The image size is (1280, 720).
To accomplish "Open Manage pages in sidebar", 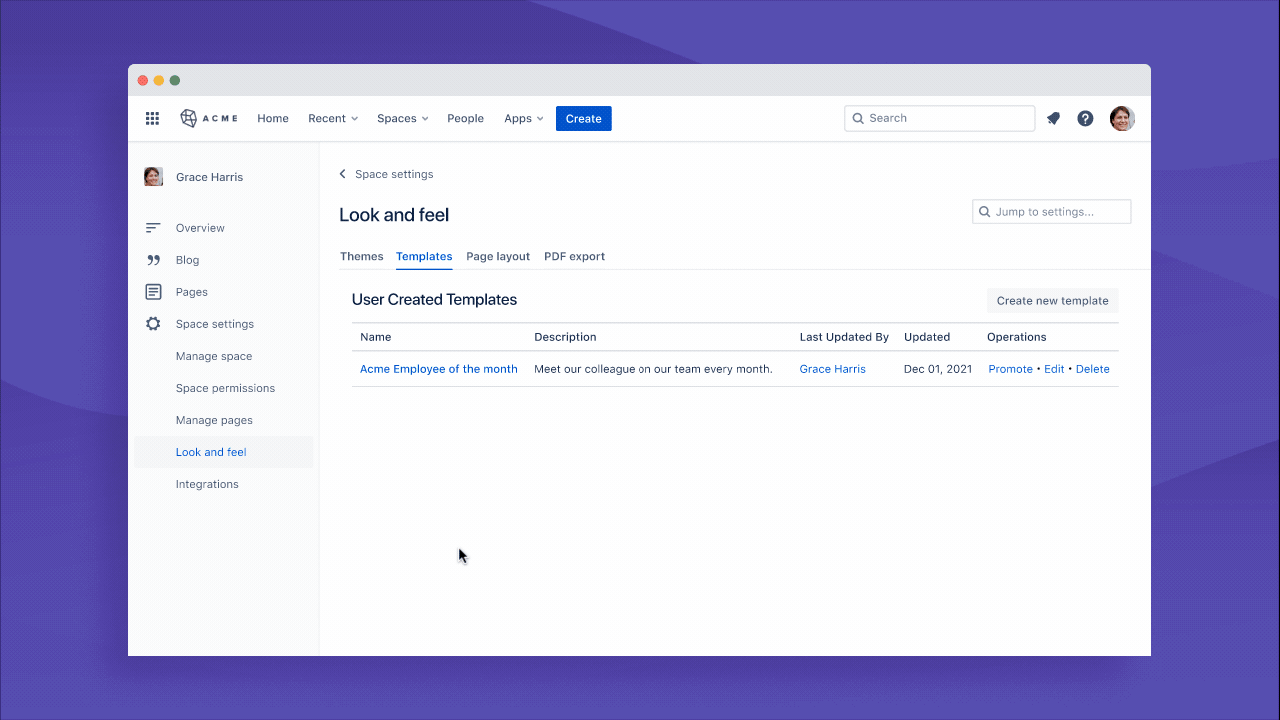I will pyautogui.click(x=214, y=420).
